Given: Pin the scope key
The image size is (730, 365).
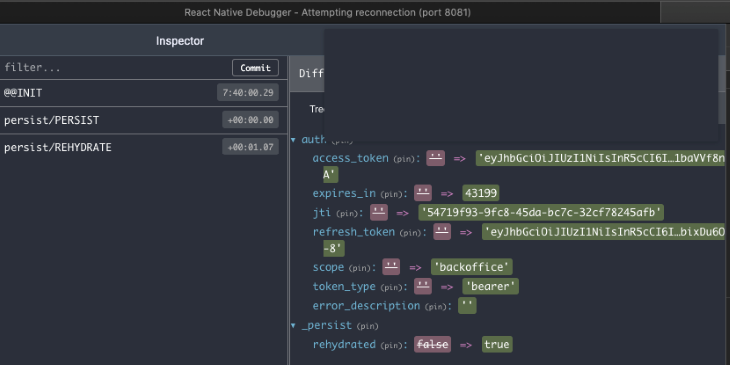Looking at the screenshot, I should [x=359, y=268].
